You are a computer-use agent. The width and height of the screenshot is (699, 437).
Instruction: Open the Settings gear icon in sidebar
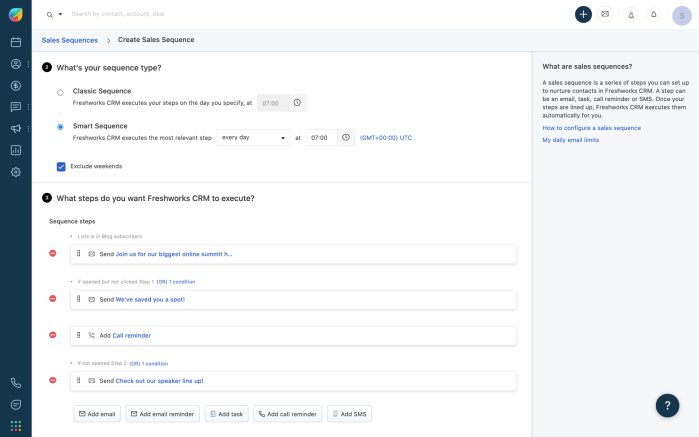pos(16,172)
